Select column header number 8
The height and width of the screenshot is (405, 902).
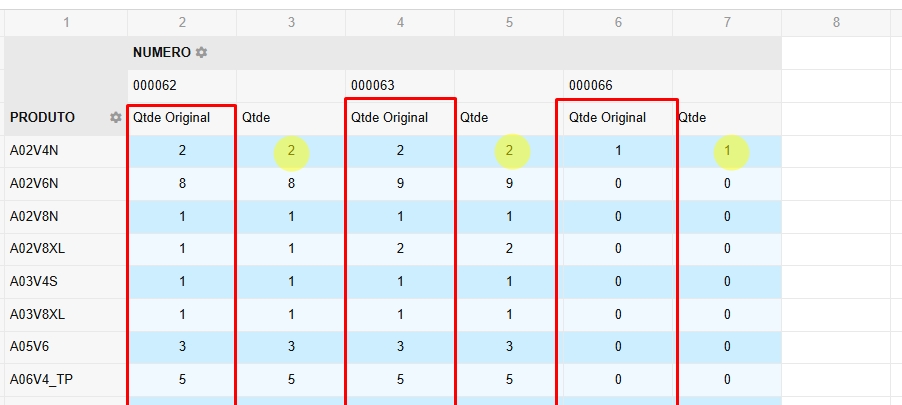pos(836,22)
